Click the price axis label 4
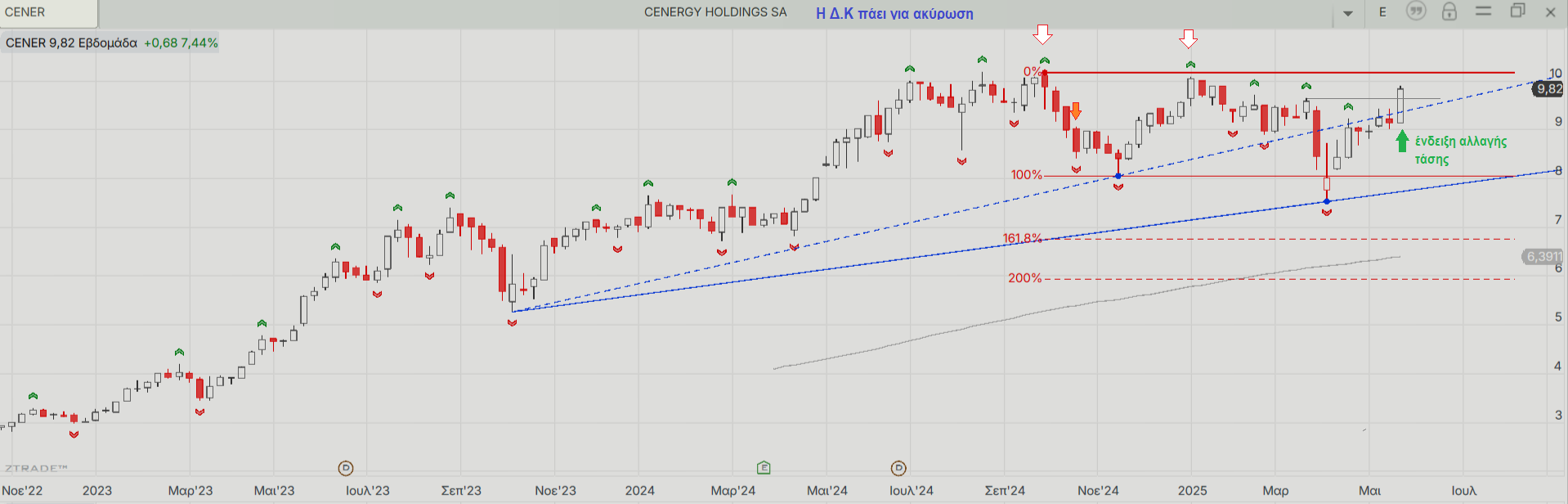This screenshot has height=504, width=1568. tap(1558, 366)
